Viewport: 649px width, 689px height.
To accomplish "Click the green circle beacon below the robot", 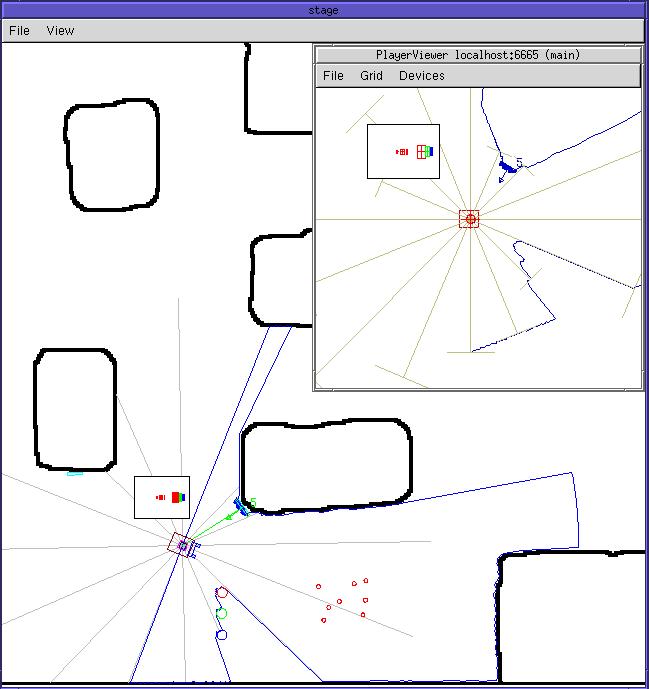I will coord(222,613).
